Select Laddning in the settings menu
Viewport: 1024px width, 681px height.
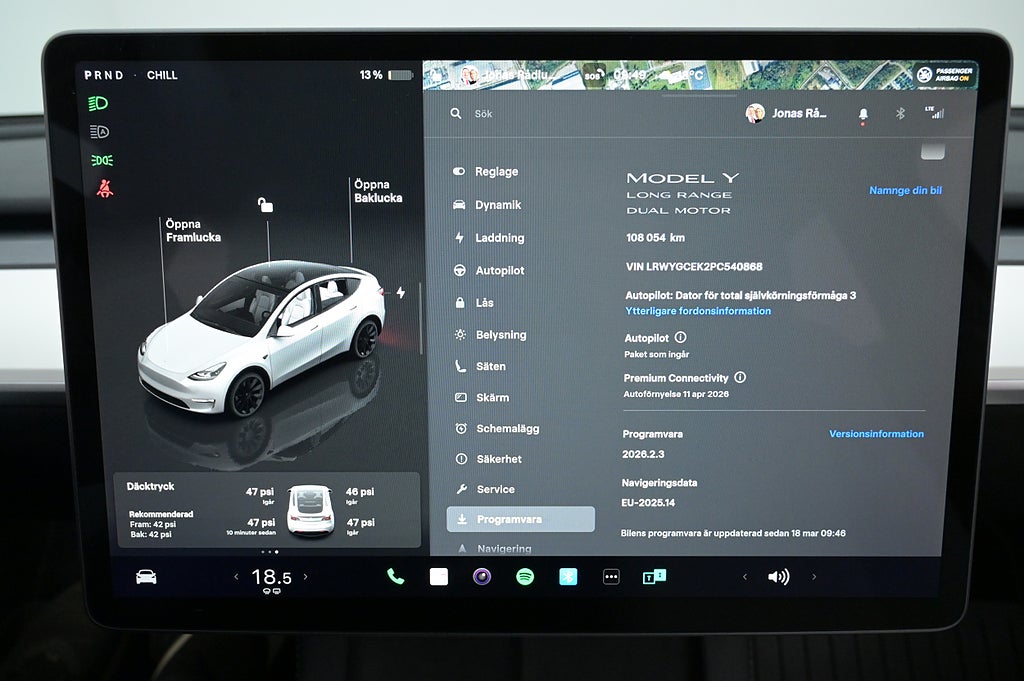[x=499, y=238]
